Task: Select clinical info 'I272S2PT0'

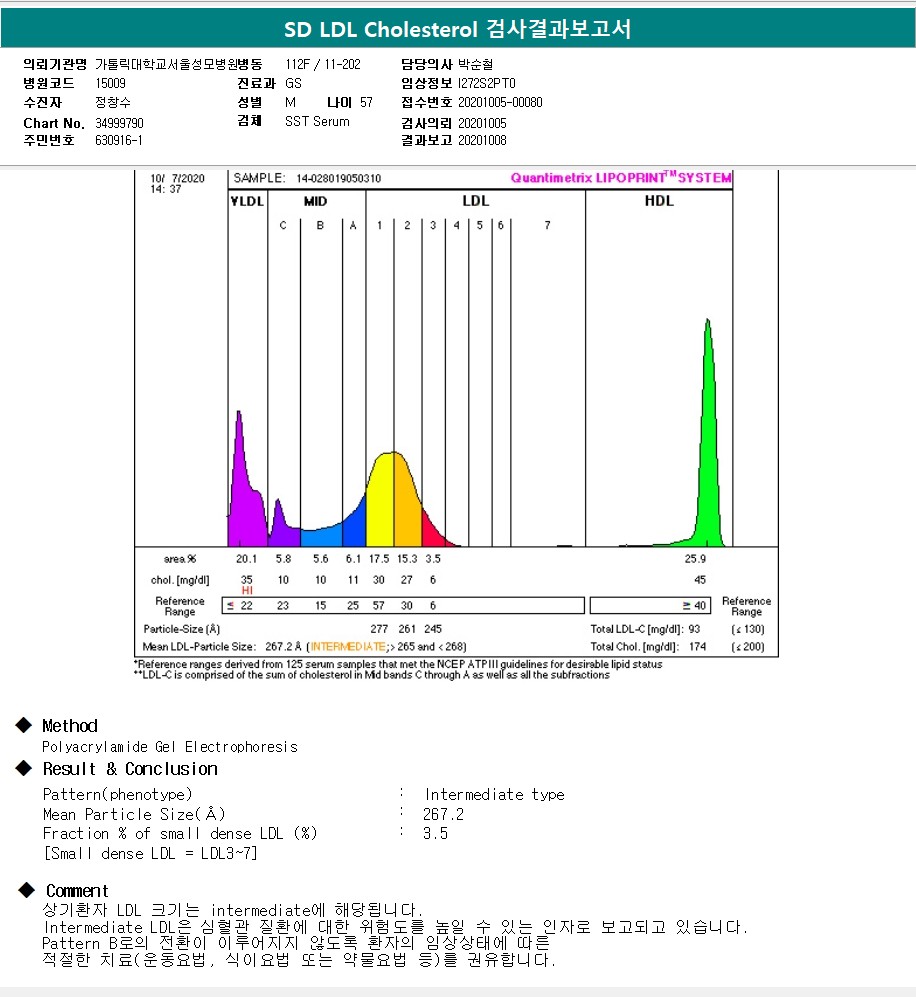Action: click(487, 83)
